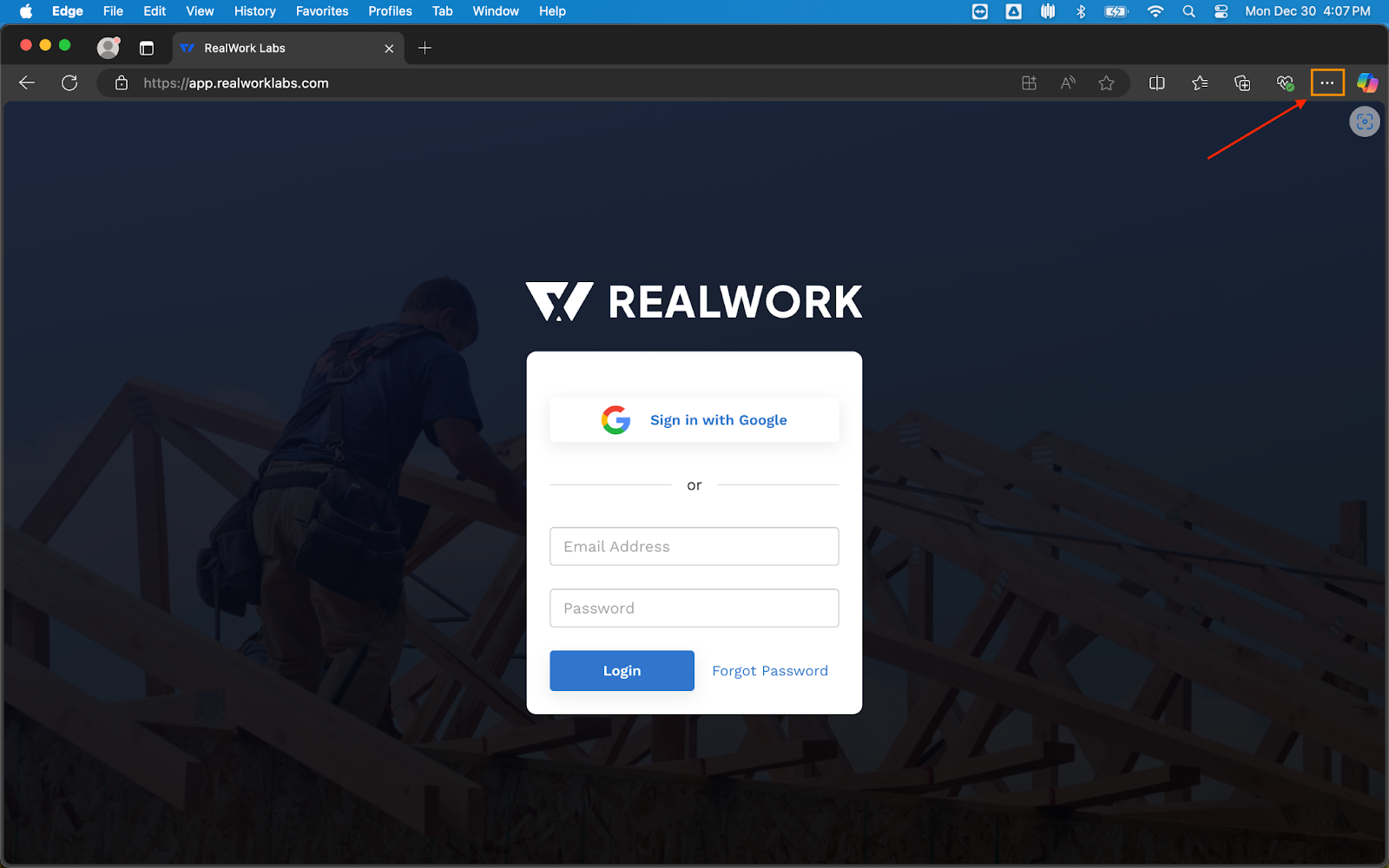The image size is (1389, 868).
Task: Open Settings and more ellipsis menu
Action: 1327,83
